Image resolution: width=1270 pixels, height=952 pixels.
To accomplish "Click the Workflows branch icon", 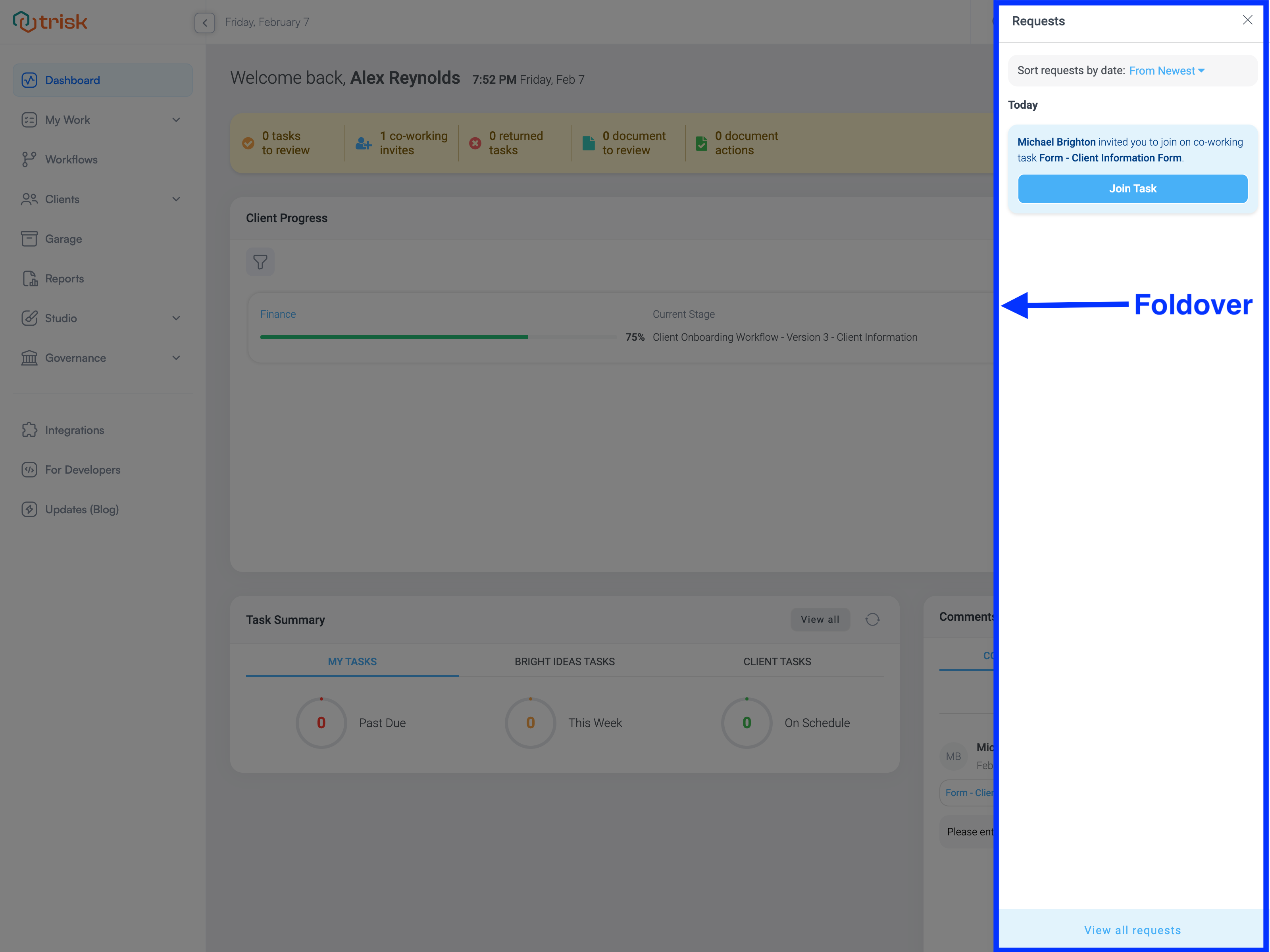I will point(29,159).
